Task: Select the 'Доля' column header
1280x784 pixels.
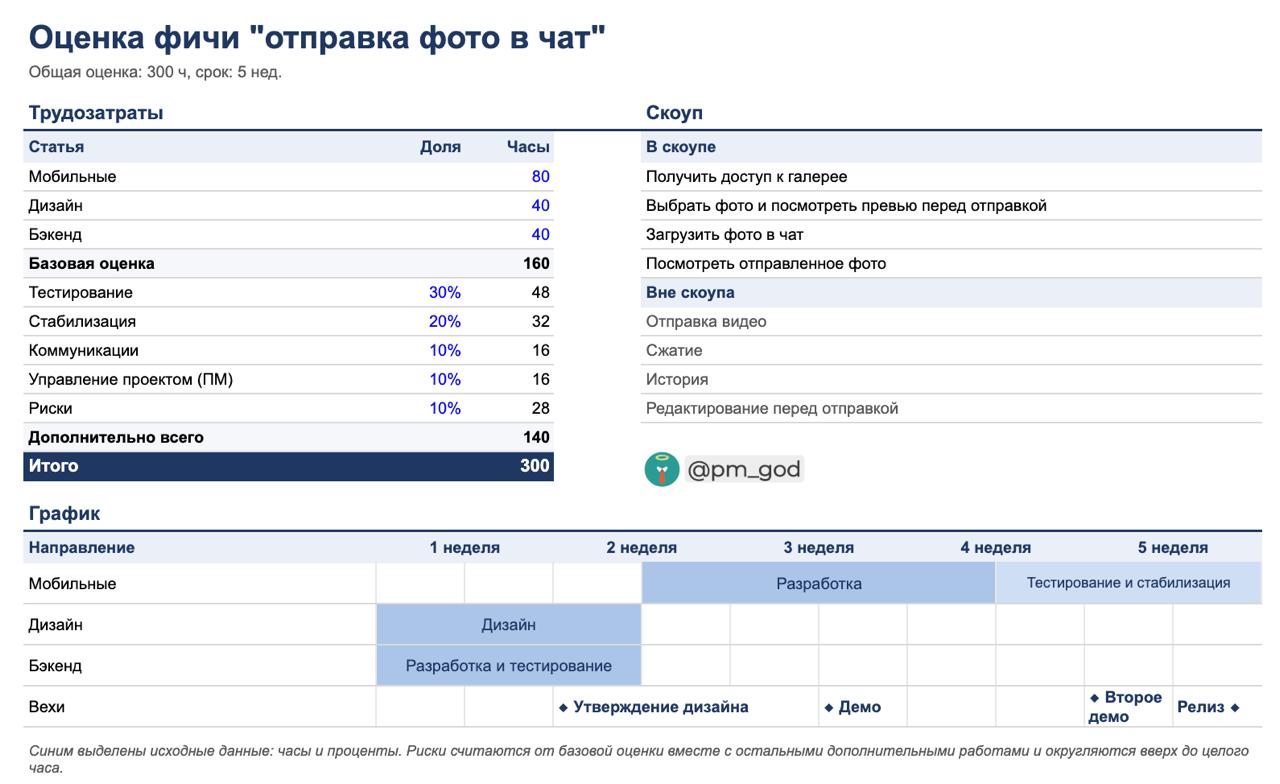Action: [x=440, y=147]
